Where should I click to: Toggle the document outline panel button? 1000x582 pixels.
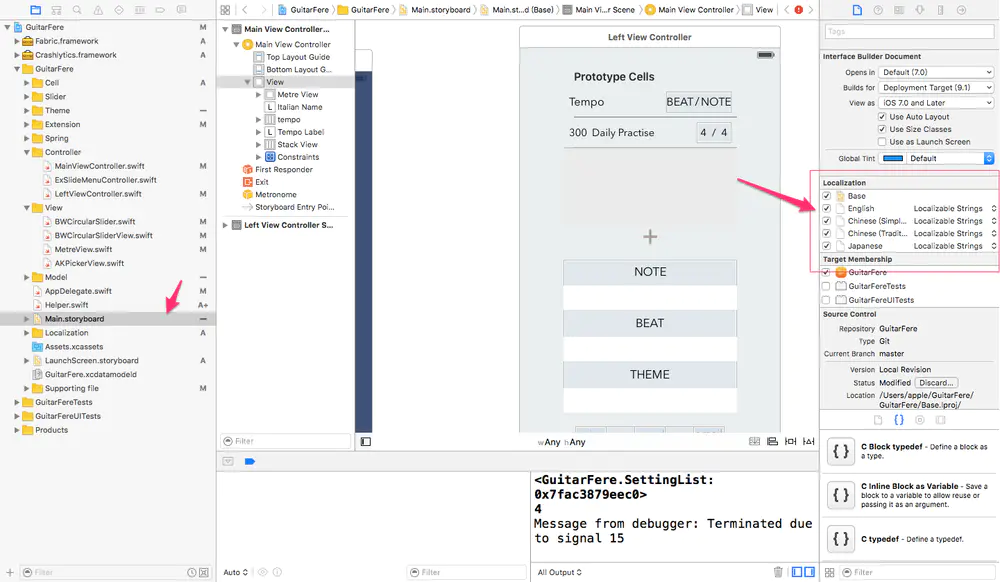[x=365, y=441]
